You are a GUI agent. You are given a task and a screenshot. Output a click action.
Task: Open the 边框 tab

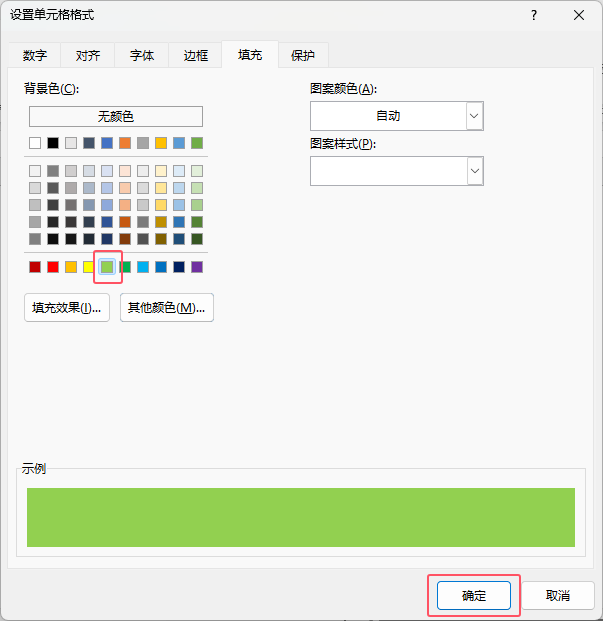pyautogui.click(x=196, y=55)
